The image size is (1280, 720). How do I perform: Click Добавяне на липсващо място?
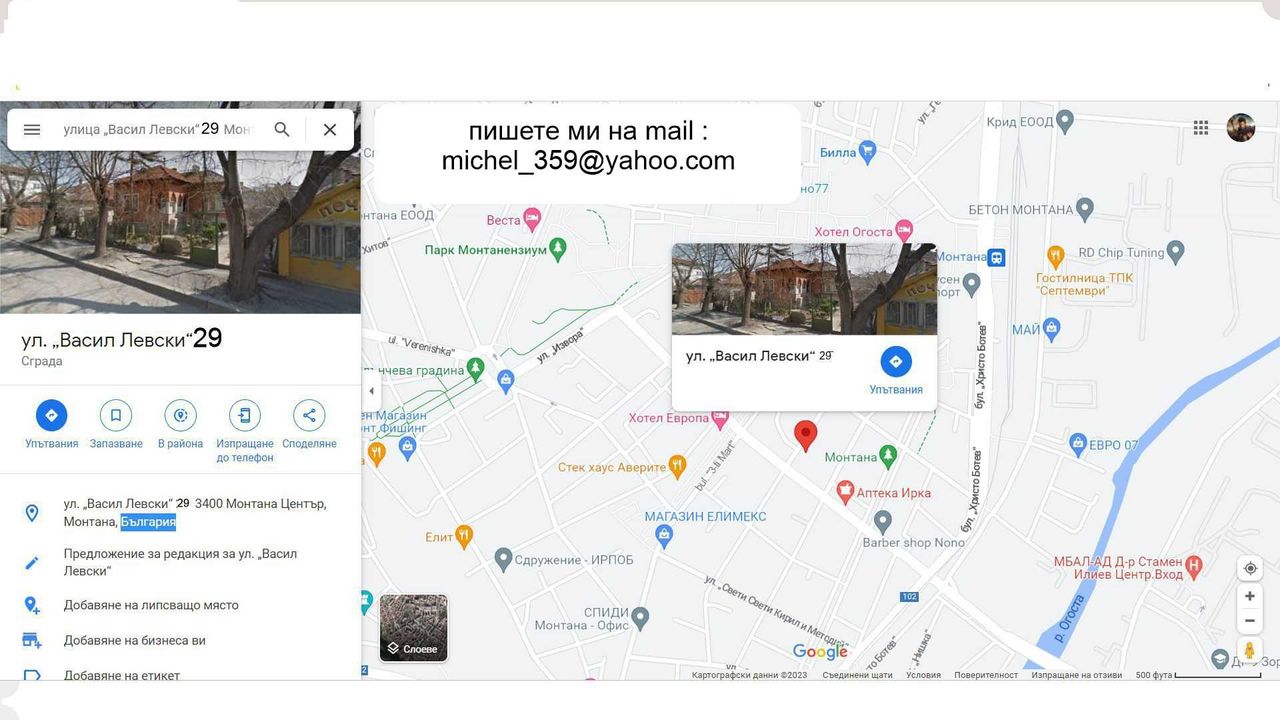pyautogui.click(x=151, y=605)
